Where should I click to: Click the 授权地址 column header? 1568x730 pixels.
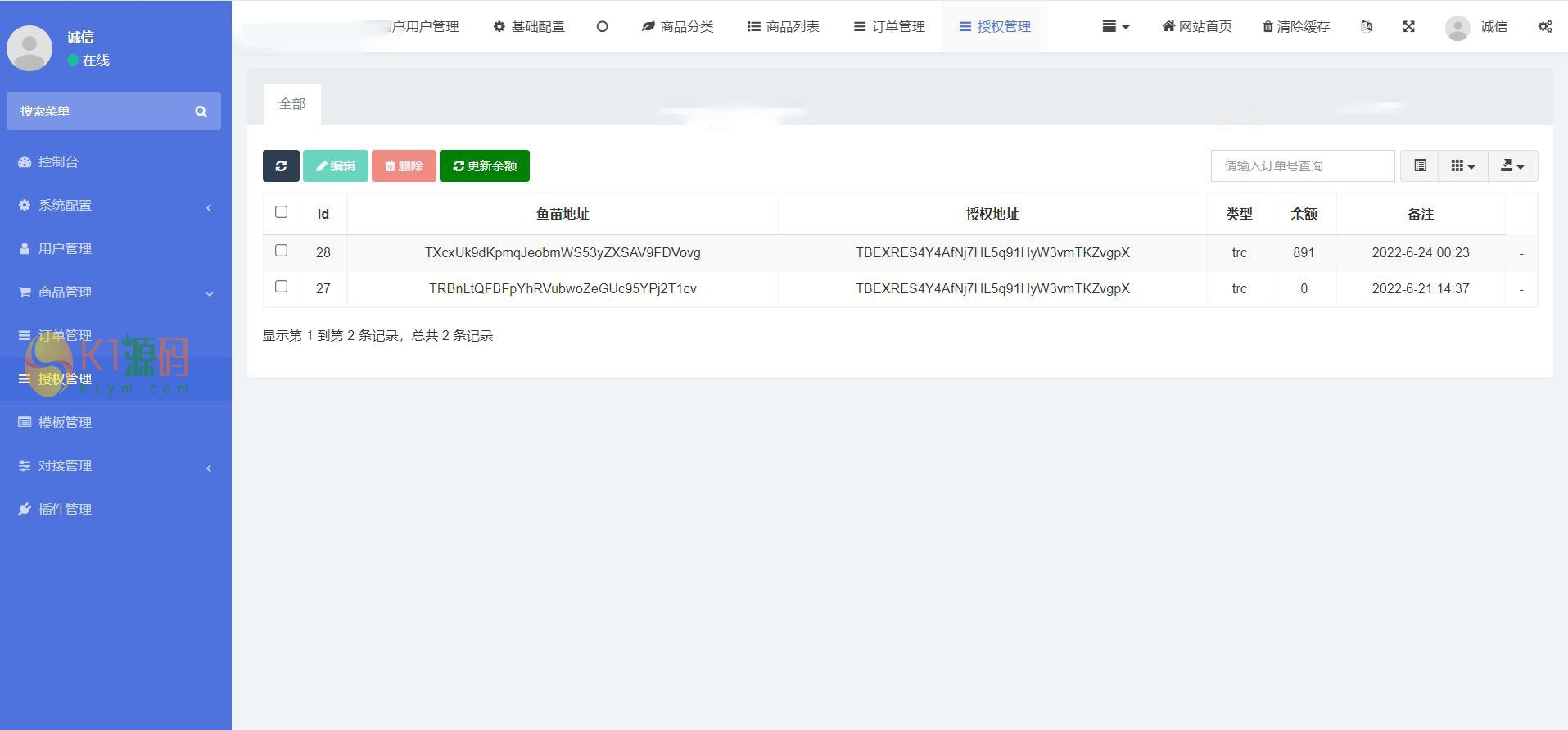coord(992,215)
